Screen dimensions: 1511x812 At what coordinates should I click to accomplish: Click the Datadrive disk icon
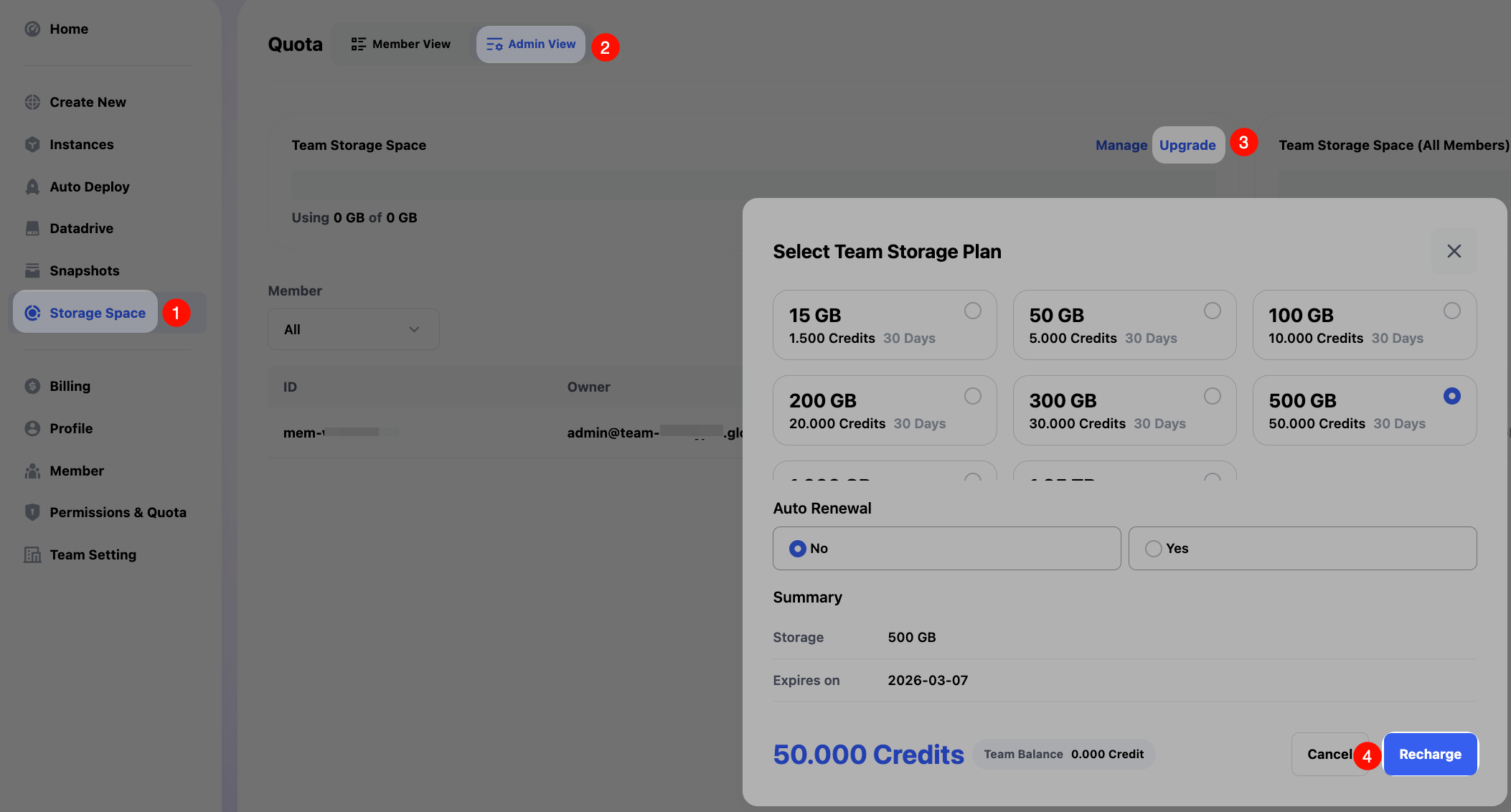point(32,228)
